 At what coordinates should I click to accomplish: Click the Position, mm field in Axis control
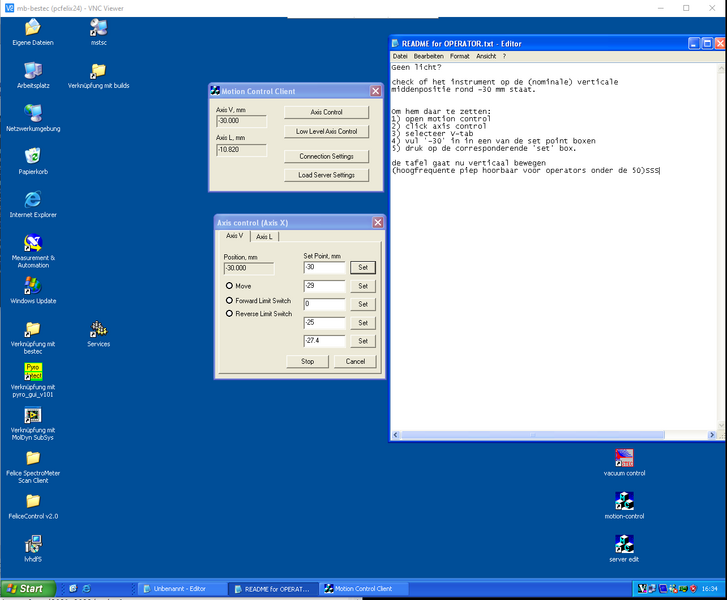point(249,268)
